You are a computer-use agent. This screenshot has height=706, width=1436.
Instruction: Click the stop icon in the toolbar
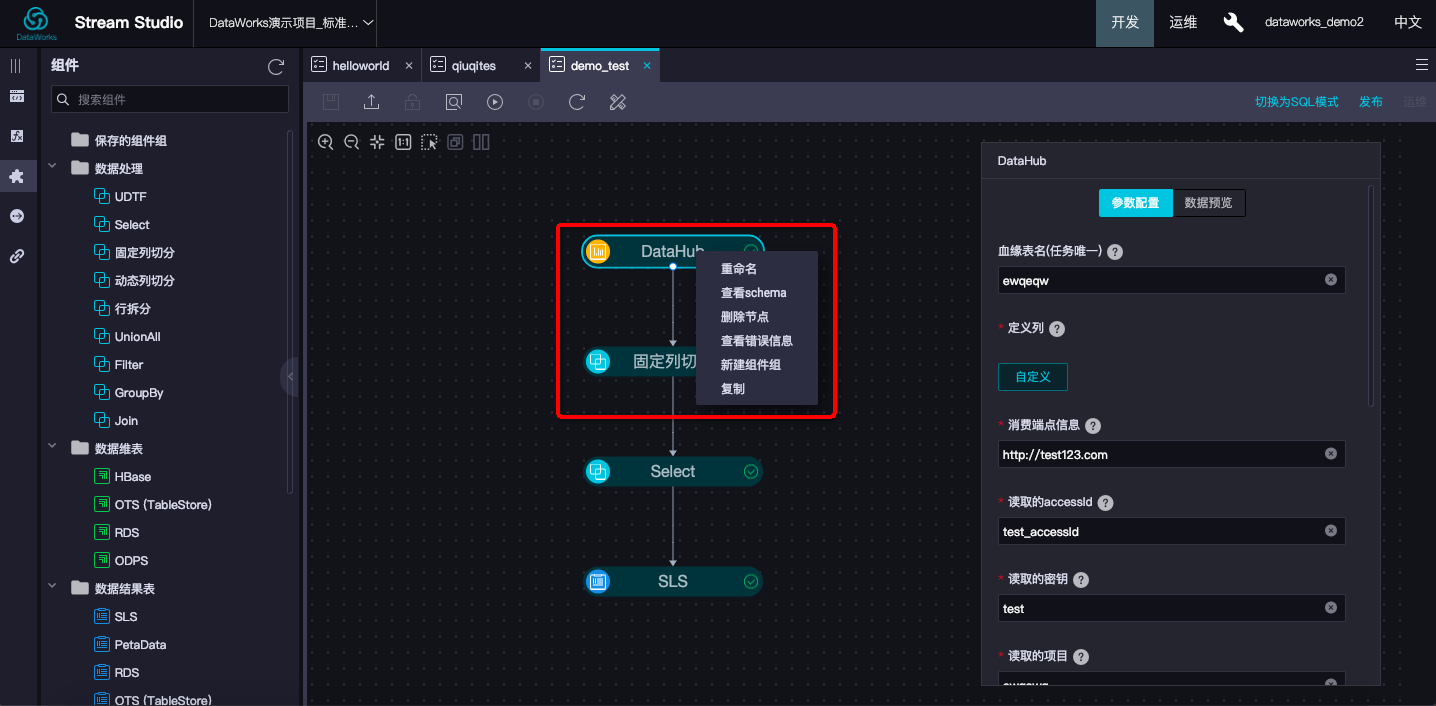[x=536, y=102]
